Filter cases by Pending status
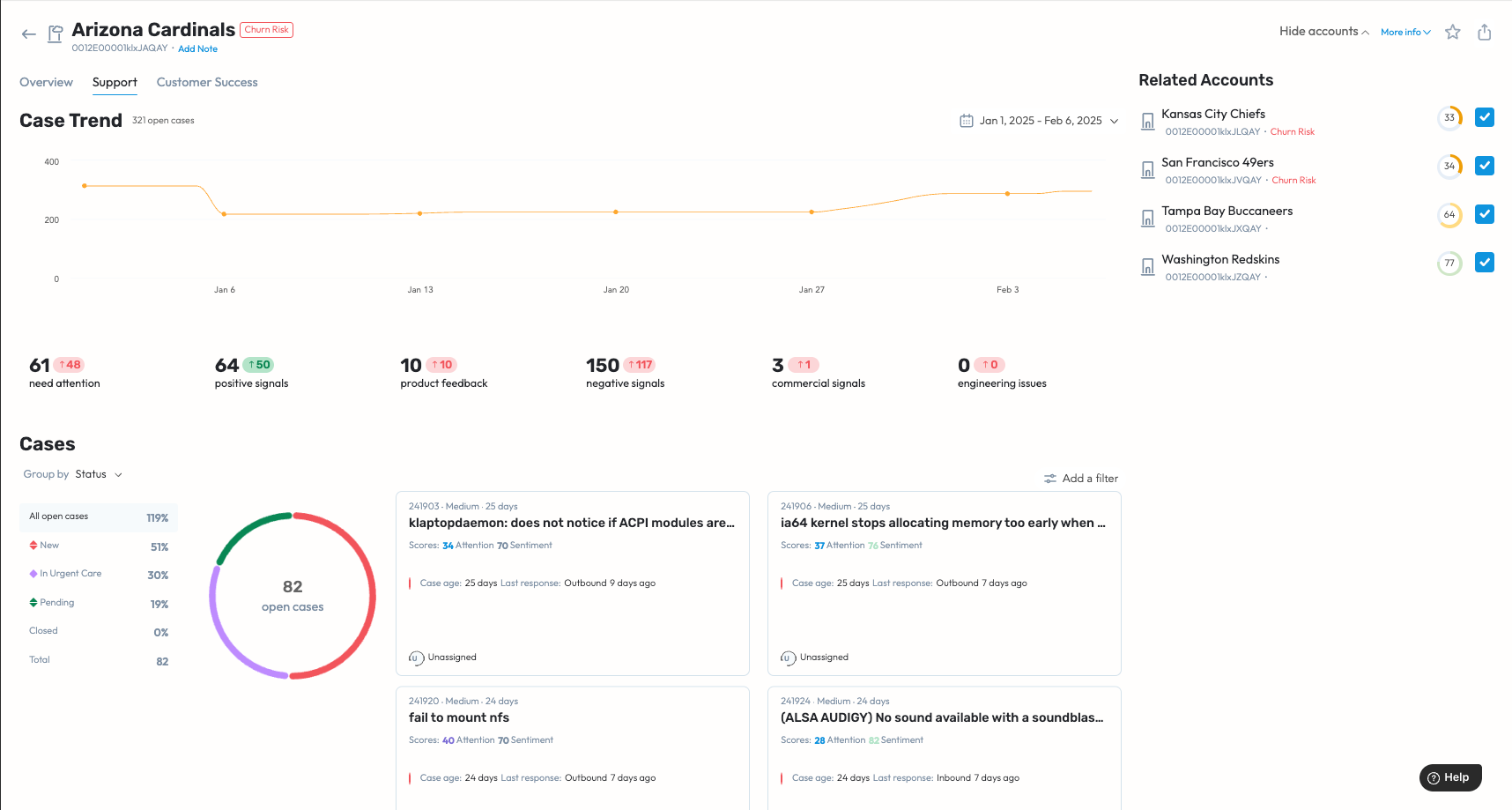 tap(99, 604)
